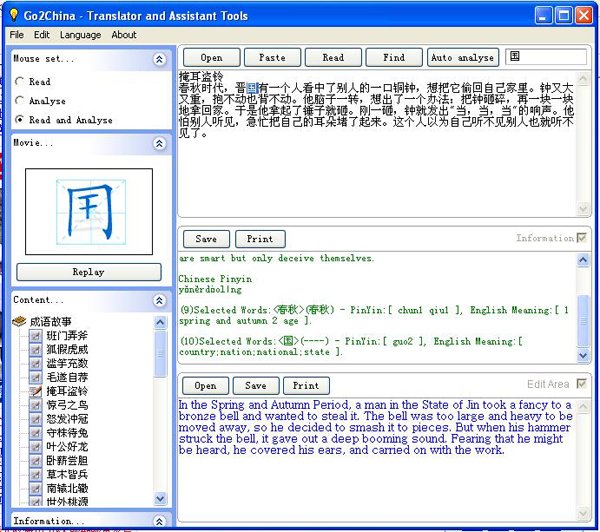Click source text scroll up arrow

click(583, 79)
